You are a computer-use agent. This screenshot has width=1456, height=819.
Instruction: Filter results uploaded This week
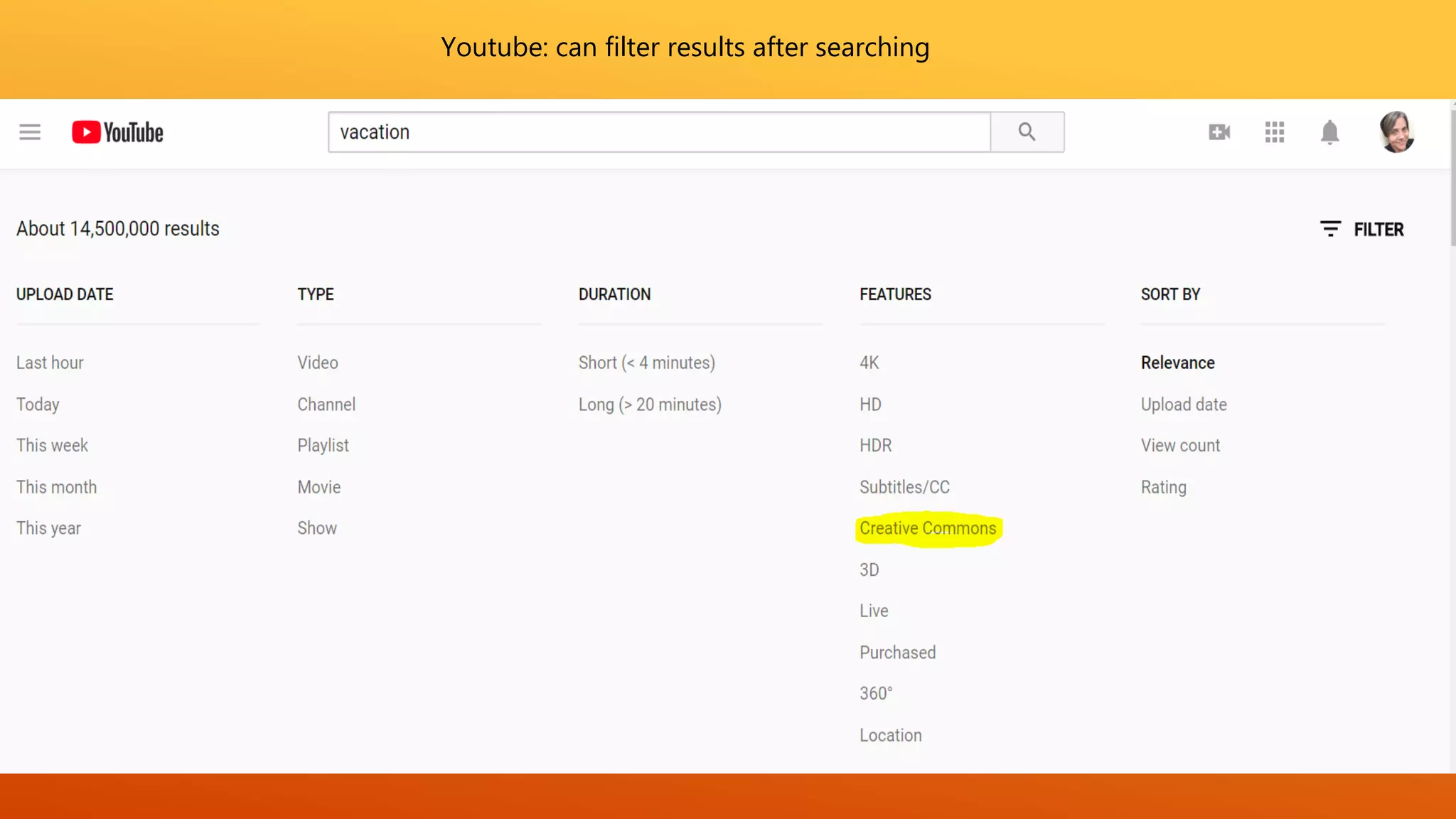pyautogui.click(x=52, y=445)
